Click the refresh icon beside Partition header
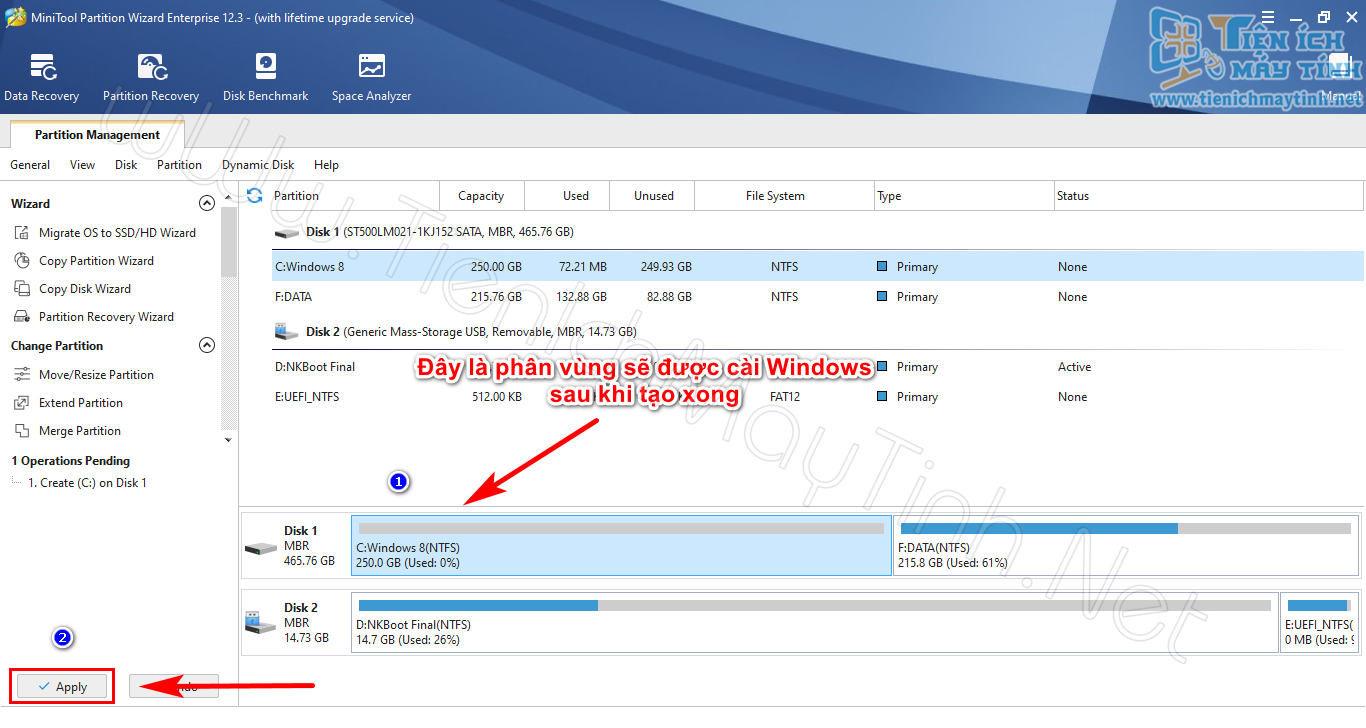The height and width of the screenshot is (728, 1366). [x=255, y=195]
